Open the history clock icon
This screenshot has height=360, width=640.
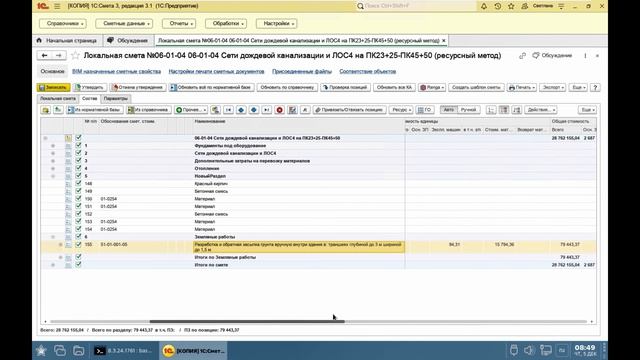click(x=498, y=6)
